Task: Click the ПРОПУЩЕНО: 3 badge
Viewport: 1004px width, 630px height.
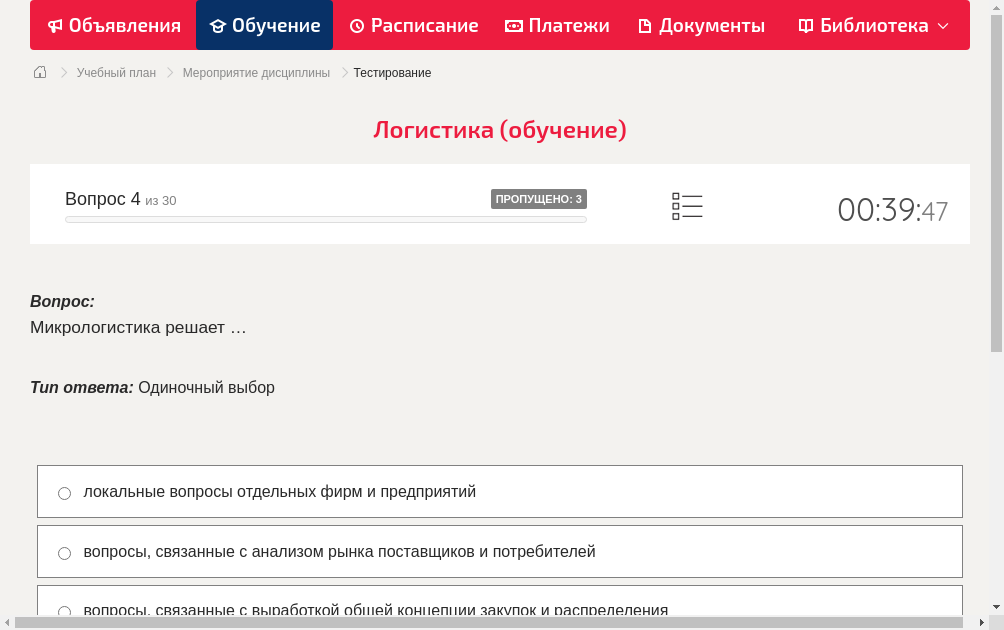Action: [x=538, y=199]
